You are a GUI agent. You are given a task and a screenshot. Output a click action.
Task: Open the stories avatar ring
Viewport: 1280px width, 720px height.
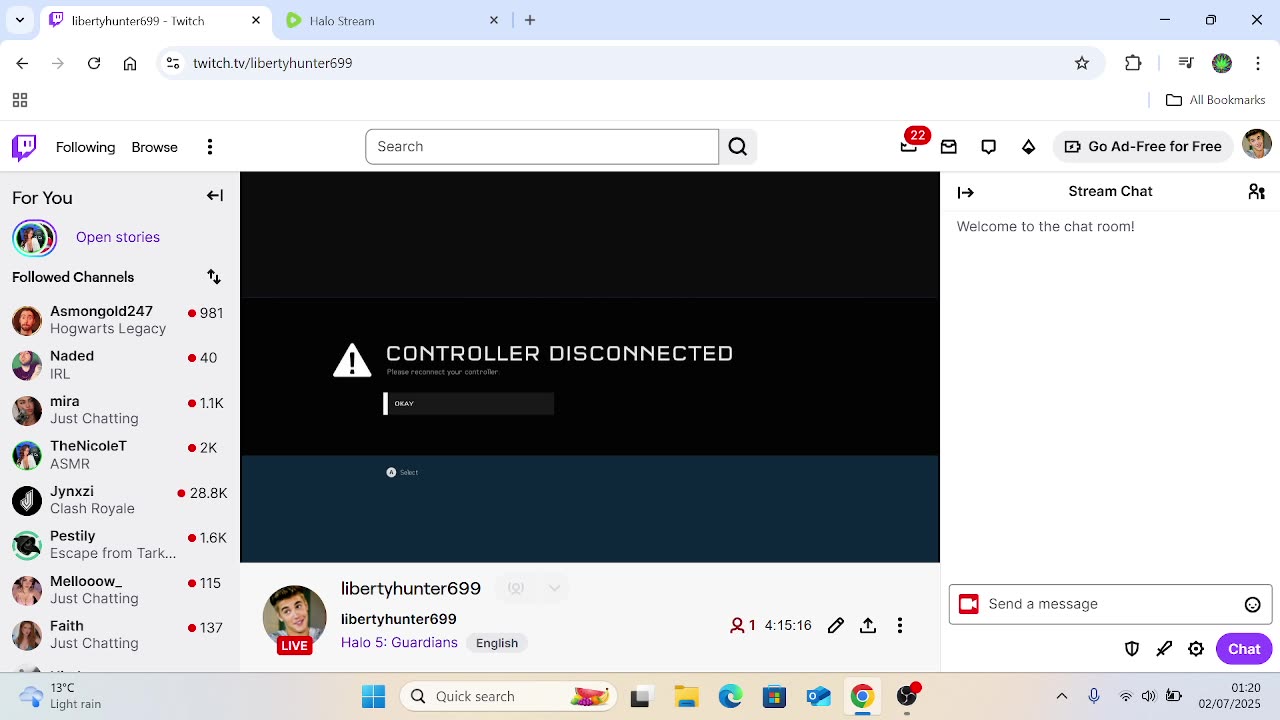click(34, 238)
